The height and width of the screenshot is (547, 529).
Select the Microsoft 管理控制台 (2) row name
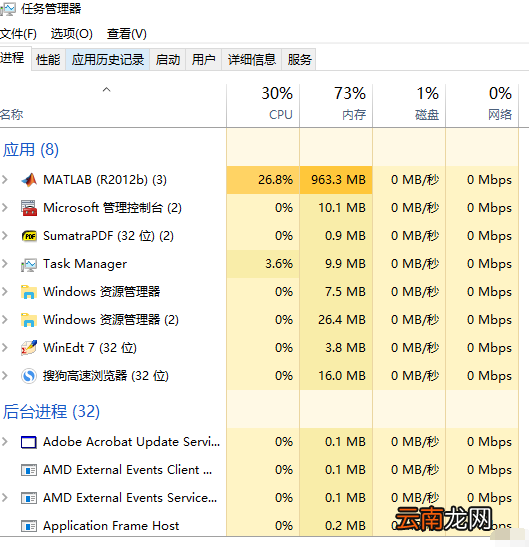click(112, 208)
